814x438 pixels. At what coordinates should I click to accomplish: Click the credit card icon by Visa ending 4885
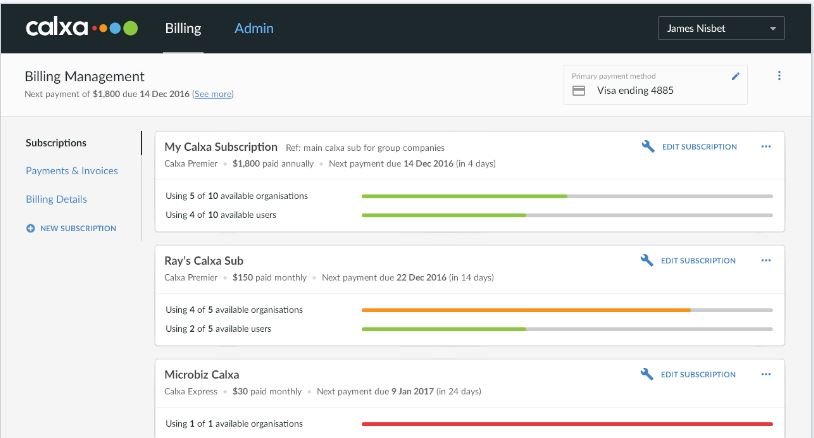pyautogui.click(x=578, y=91)
